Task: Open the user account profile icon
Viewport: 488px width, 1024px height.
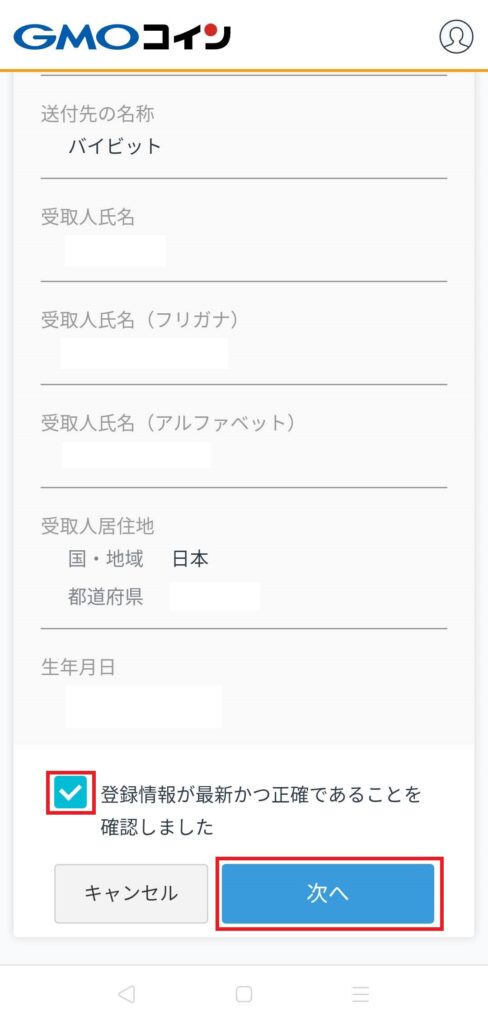Action: pyautogui.click(x=455, y=37)
